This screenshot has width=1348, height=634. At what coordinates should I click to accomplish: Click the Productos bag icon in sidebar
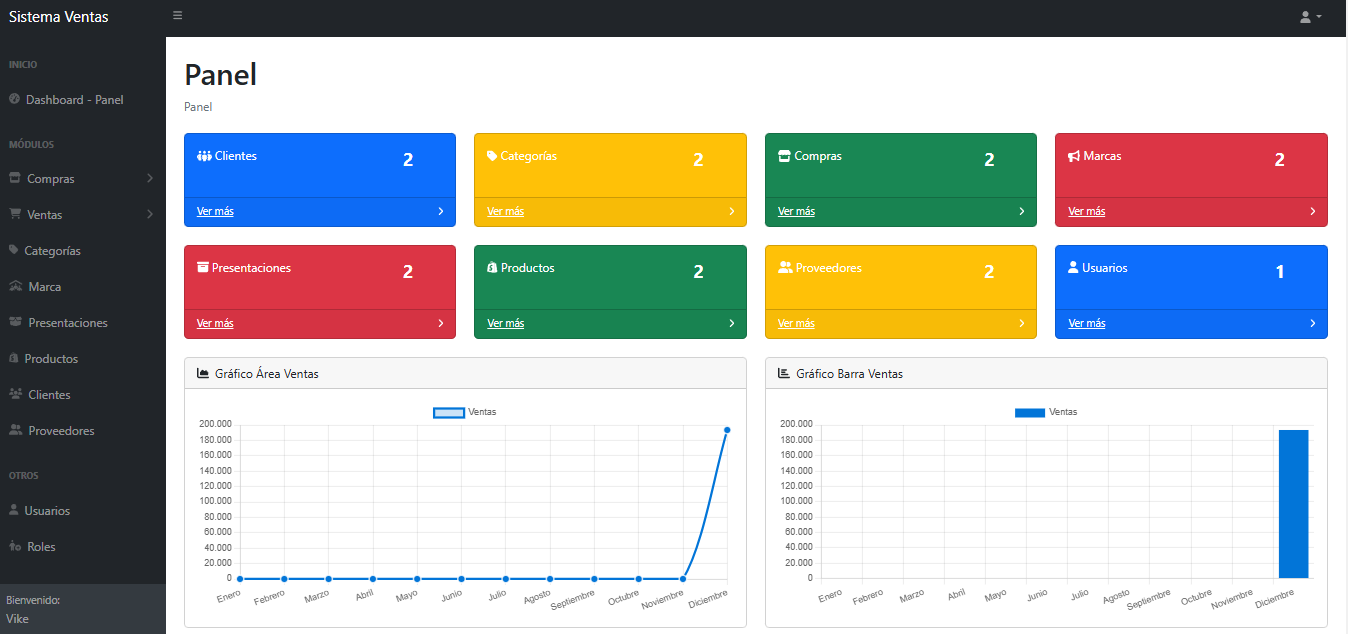pos(14,359)
